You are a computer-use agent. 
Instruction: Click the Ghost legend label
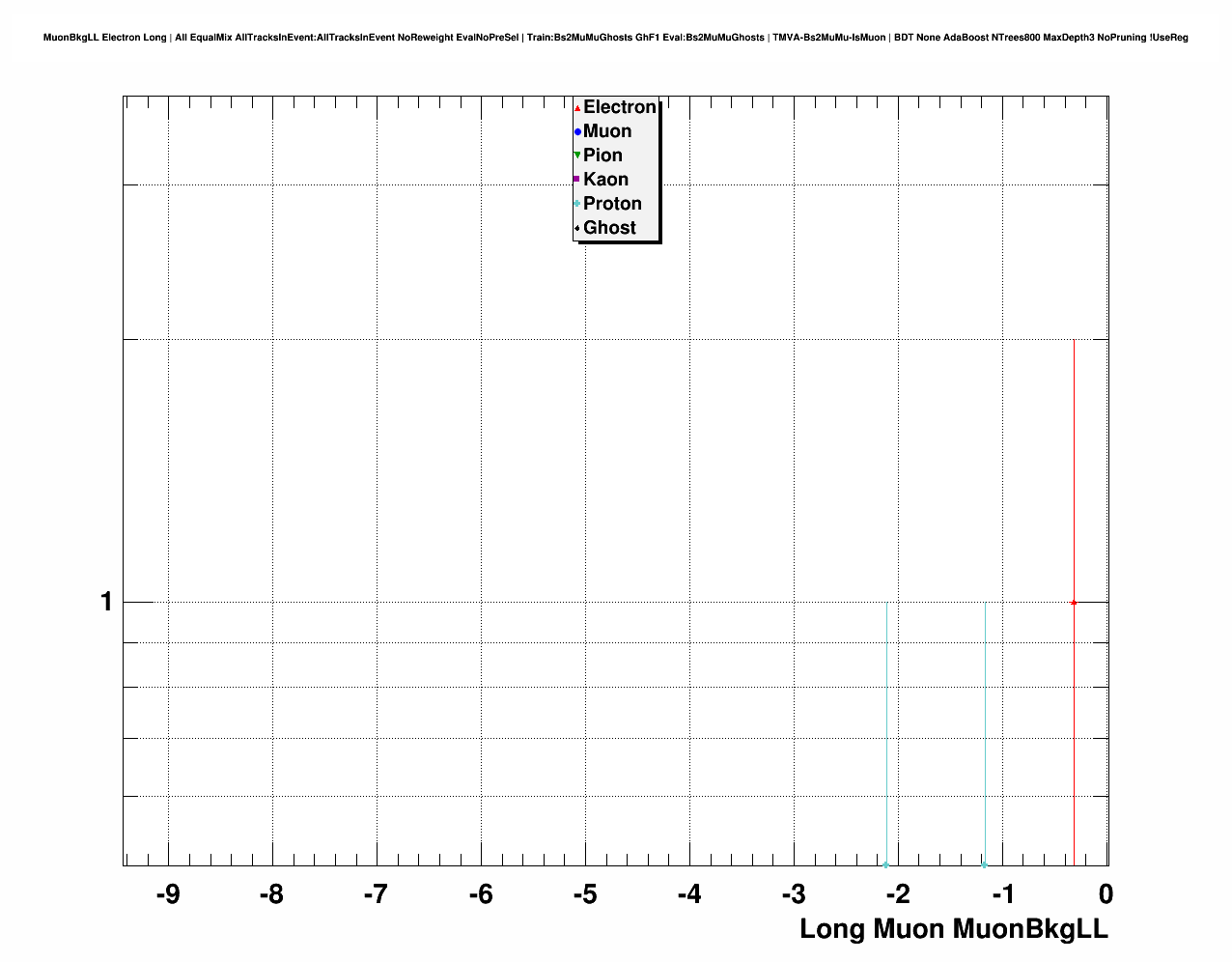click(x=609, y=228)
